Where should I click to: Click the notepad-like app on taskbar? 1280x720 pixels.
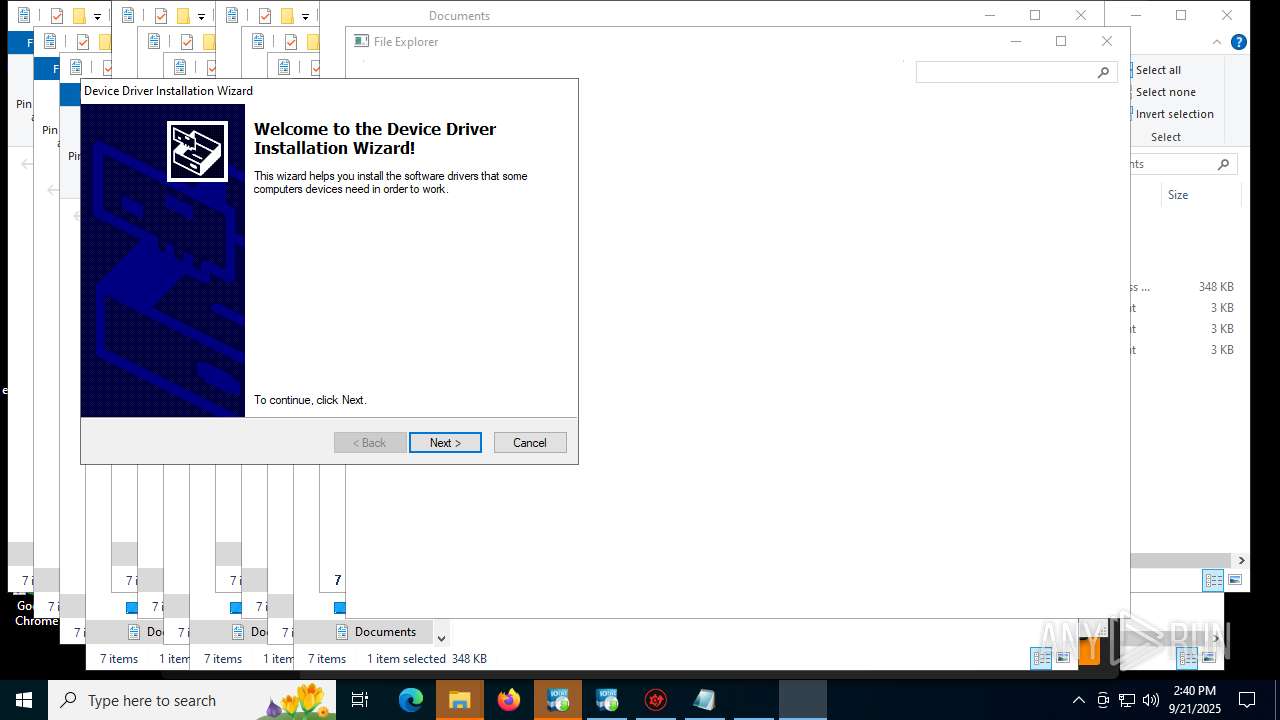[x=705, y=700]
